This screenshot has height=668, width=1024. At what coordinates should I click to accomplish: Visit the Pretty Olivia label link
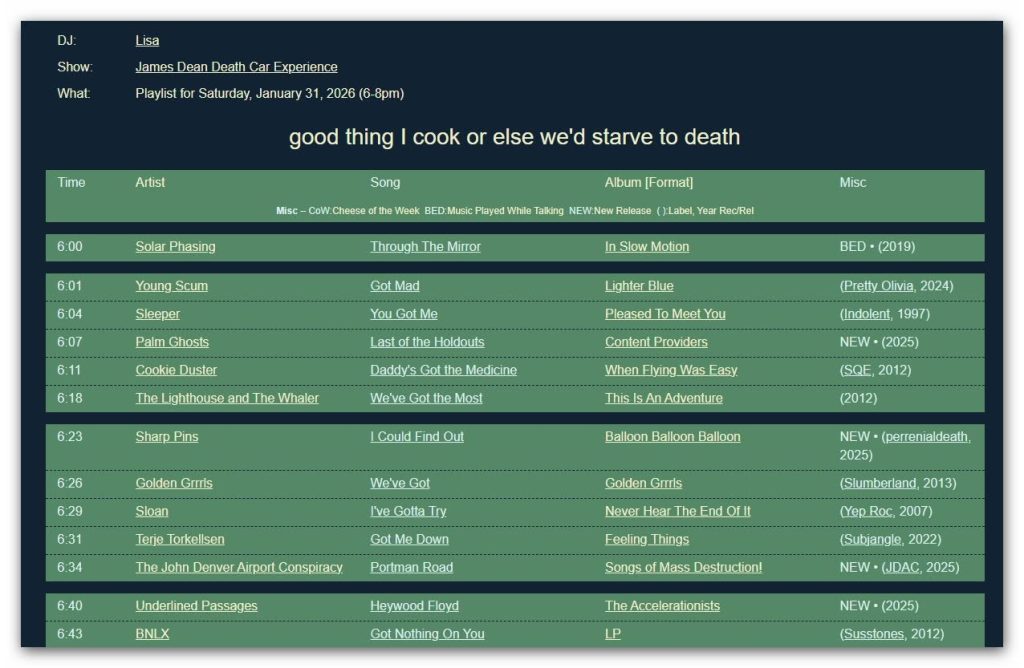point(878,286)
